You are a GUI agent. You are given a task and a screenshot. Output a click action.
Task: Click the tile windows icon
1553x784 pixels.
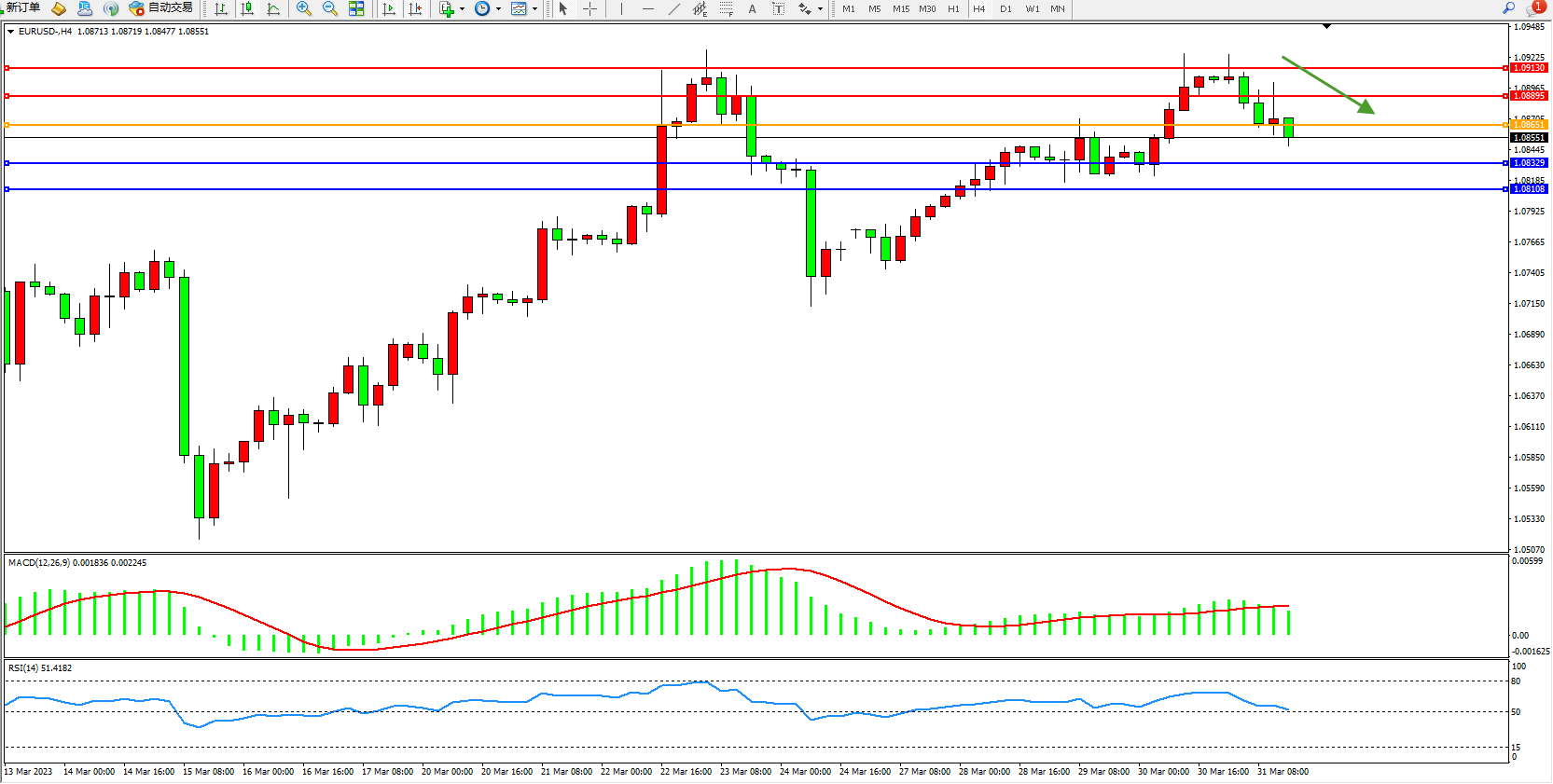[356, 8]
